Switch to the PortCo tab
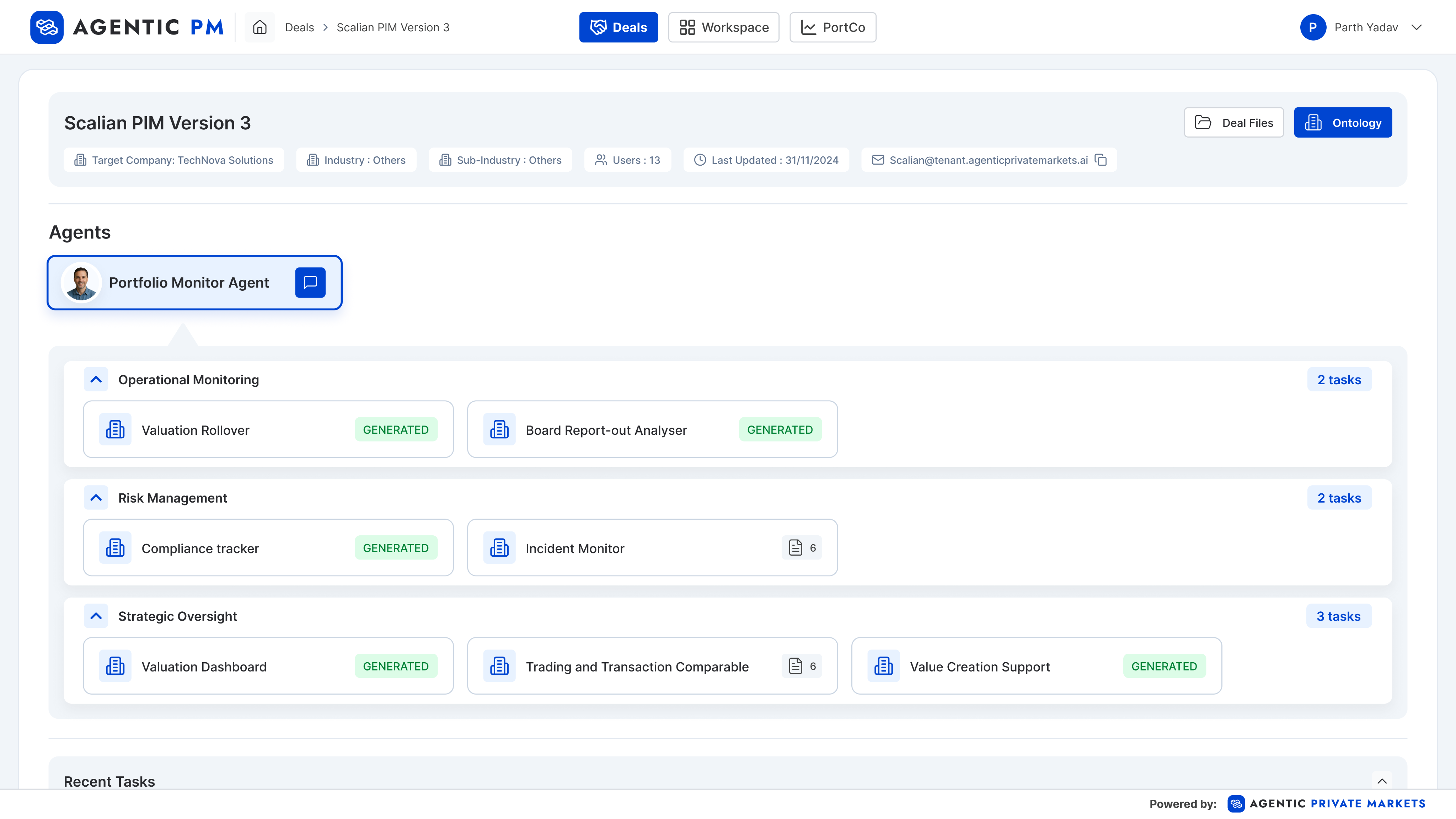The image size is (1456, 819). click(833, 27)
